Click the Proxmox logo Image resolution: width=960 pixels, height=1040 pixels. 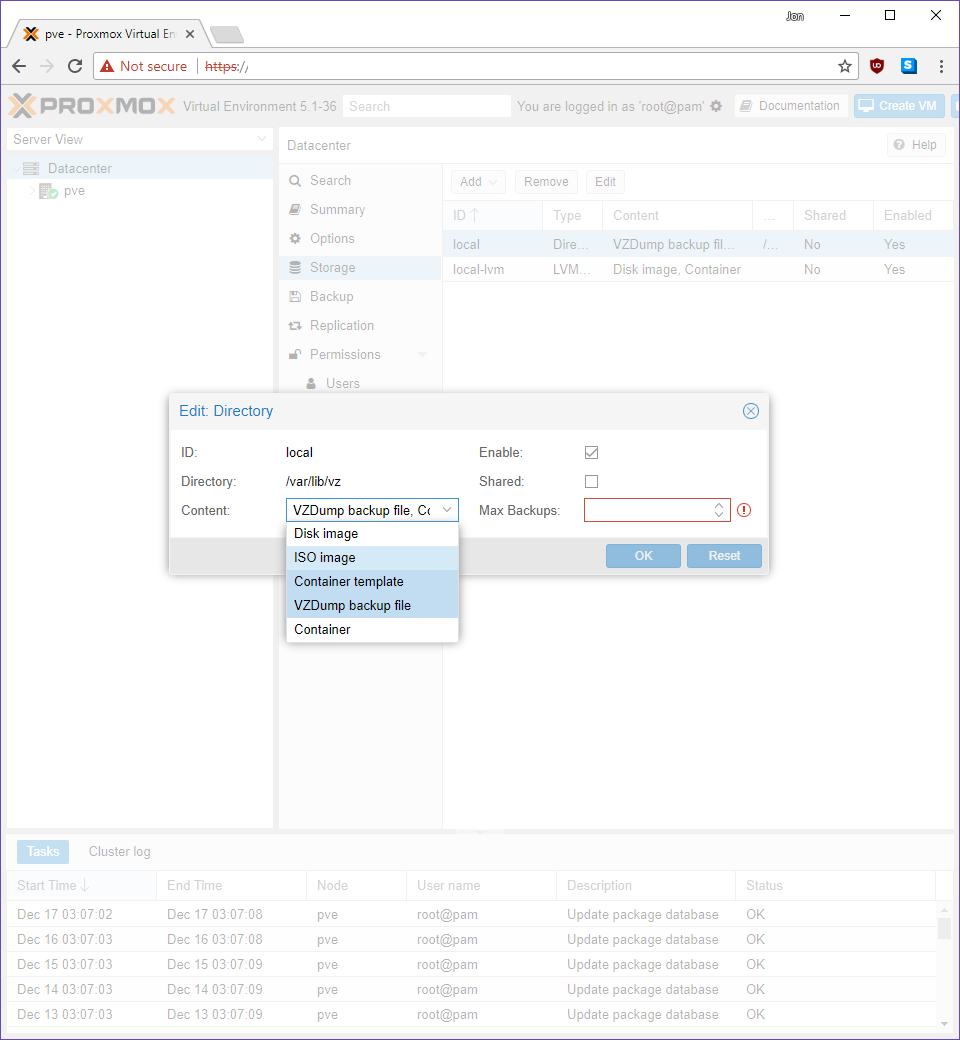click(92, 106)
